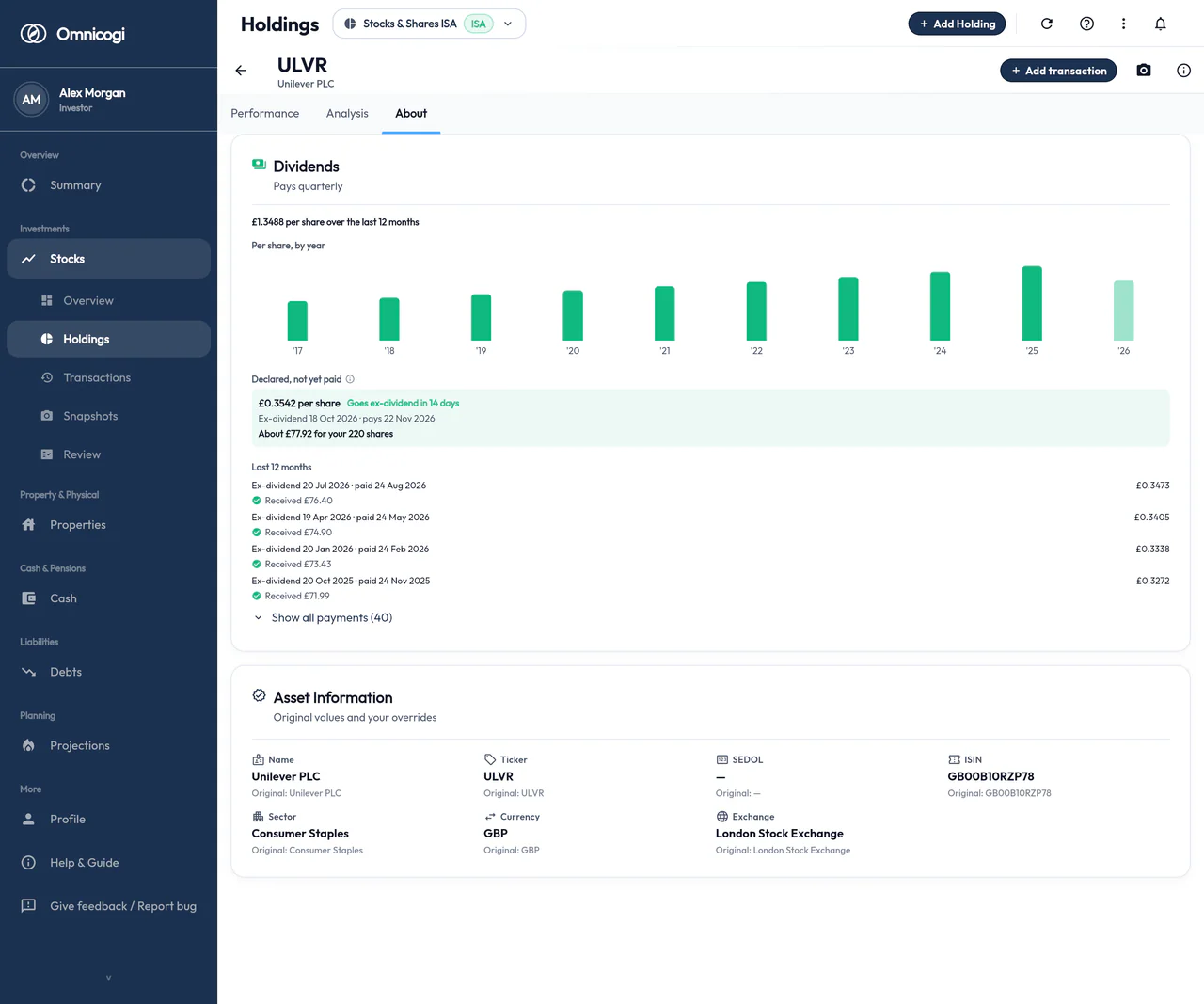Click the info icon next to ULVR header
The height and width of the screenshot is (1004, 1204).
click(1183, 71)
